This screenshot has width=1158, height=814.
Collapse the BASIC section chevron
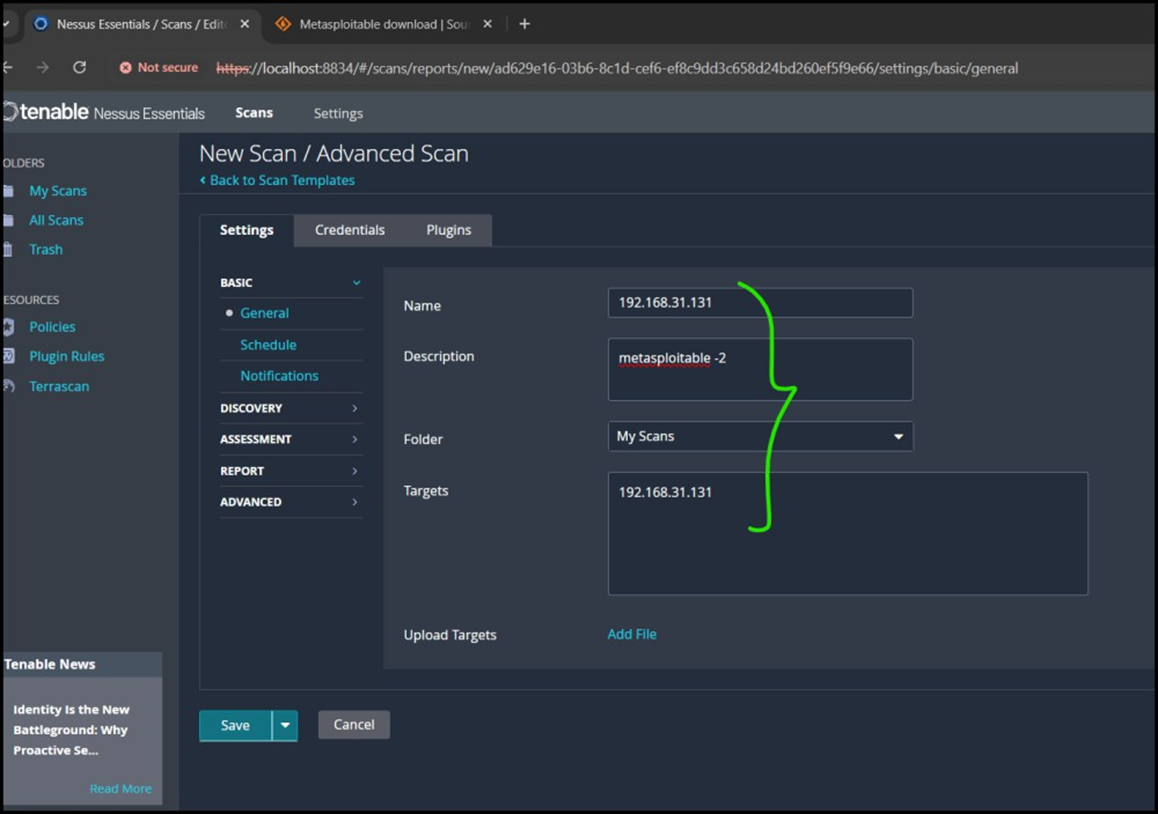(356, 282)
